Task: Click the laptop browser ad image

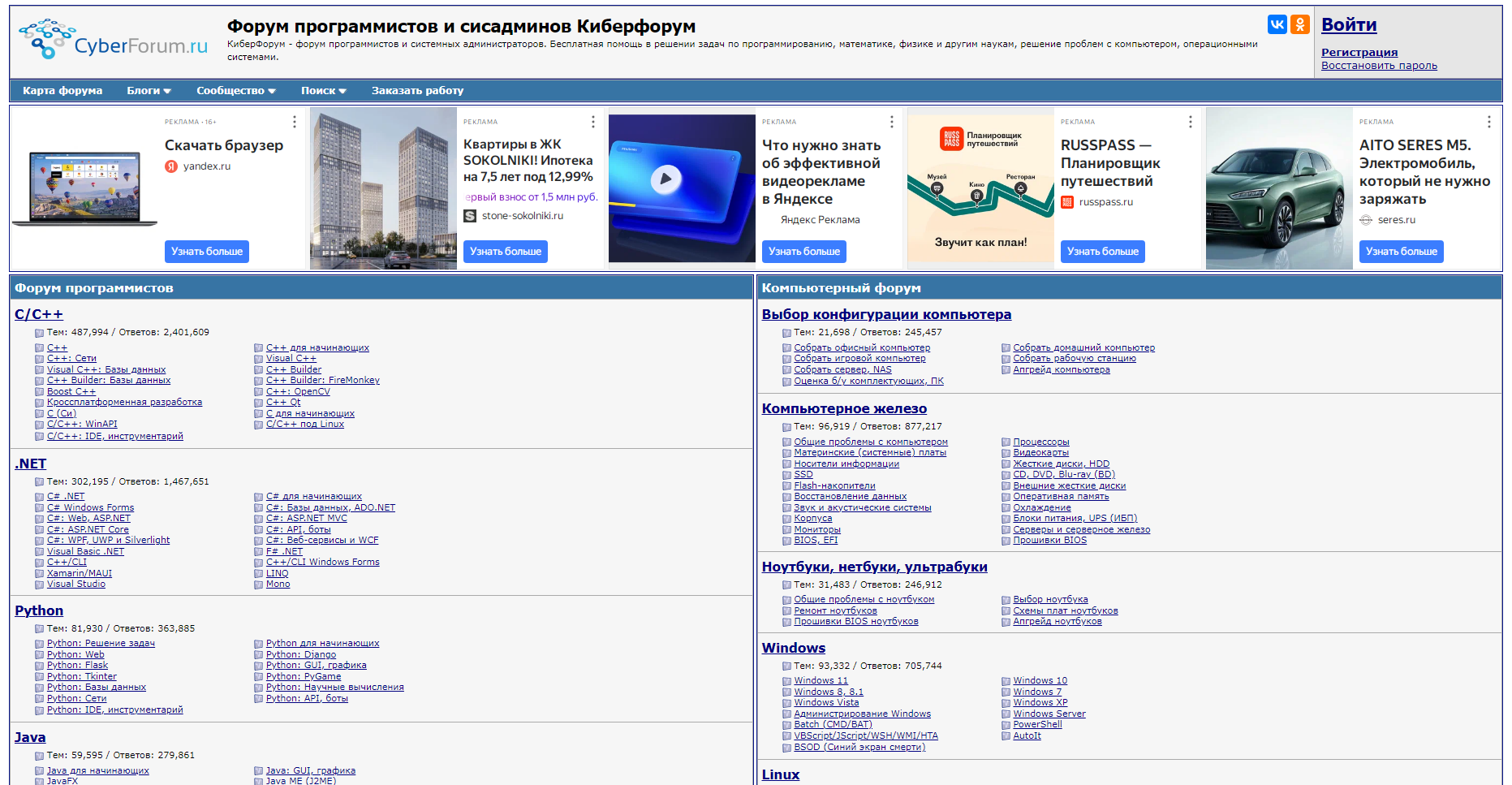Action: coord(84,188)
